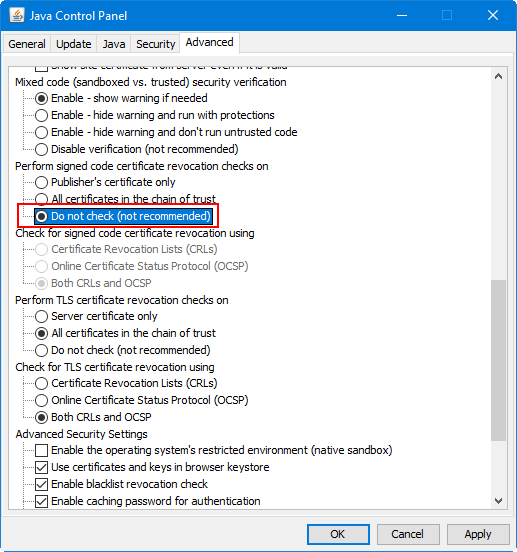Image resolution: width=517 pixels, height=552 pixels.
Task: Click the scroll down arrow of settings list
Action: pos(498,501)
